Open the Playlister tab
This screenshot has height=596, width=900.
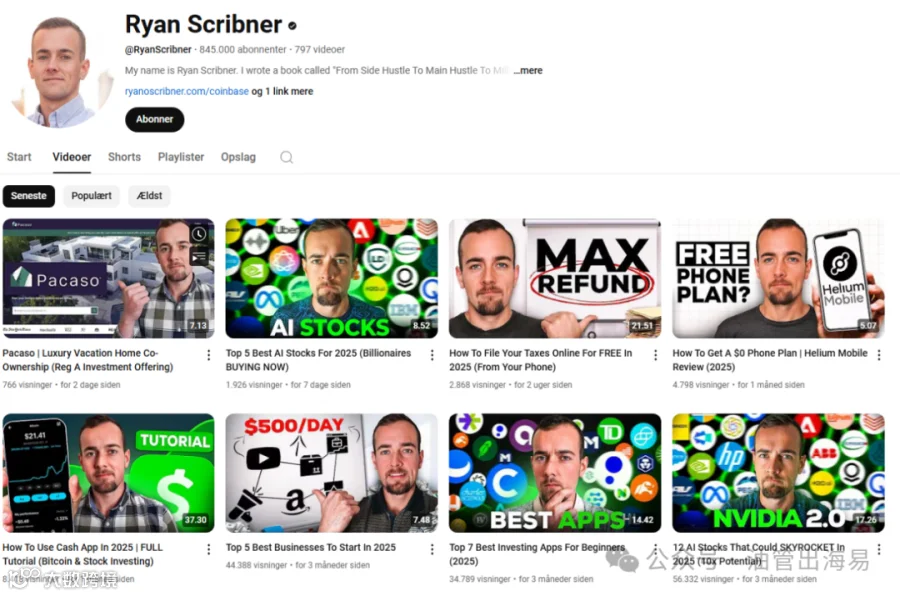tap(181, 157)
